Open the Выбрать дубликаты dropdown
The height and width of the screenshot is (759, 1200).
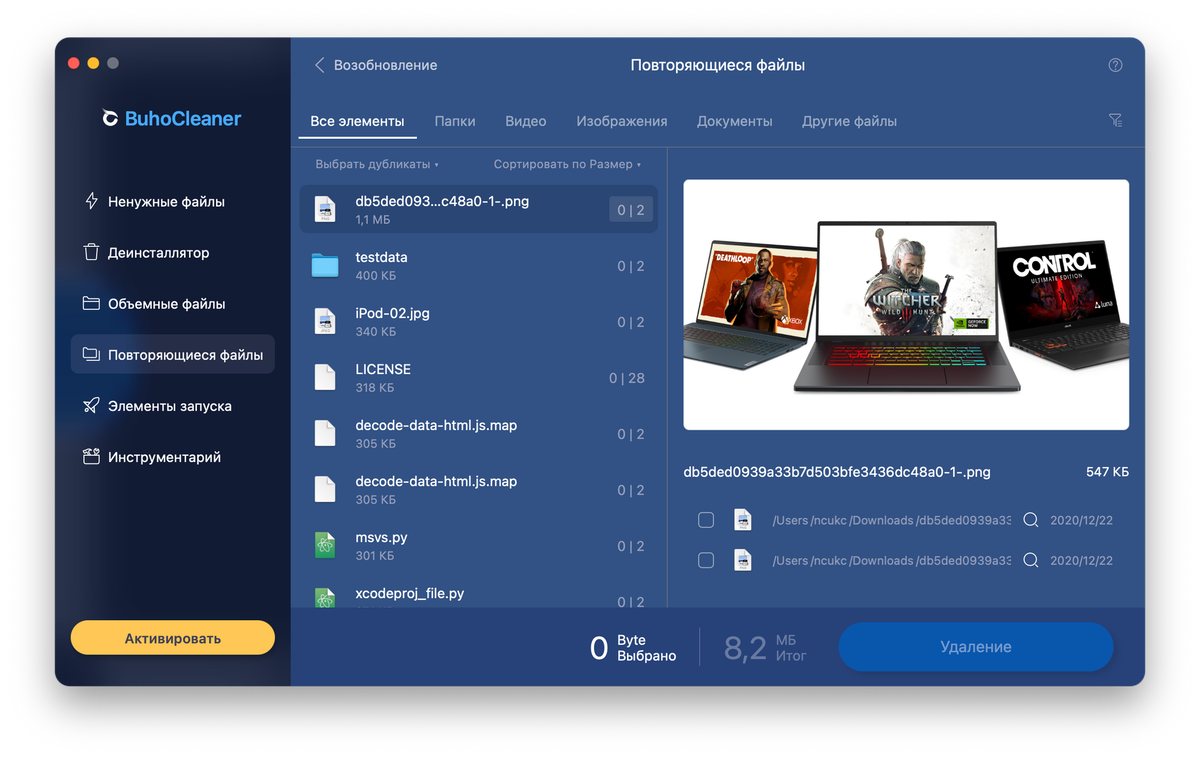(x=377, y=164)
